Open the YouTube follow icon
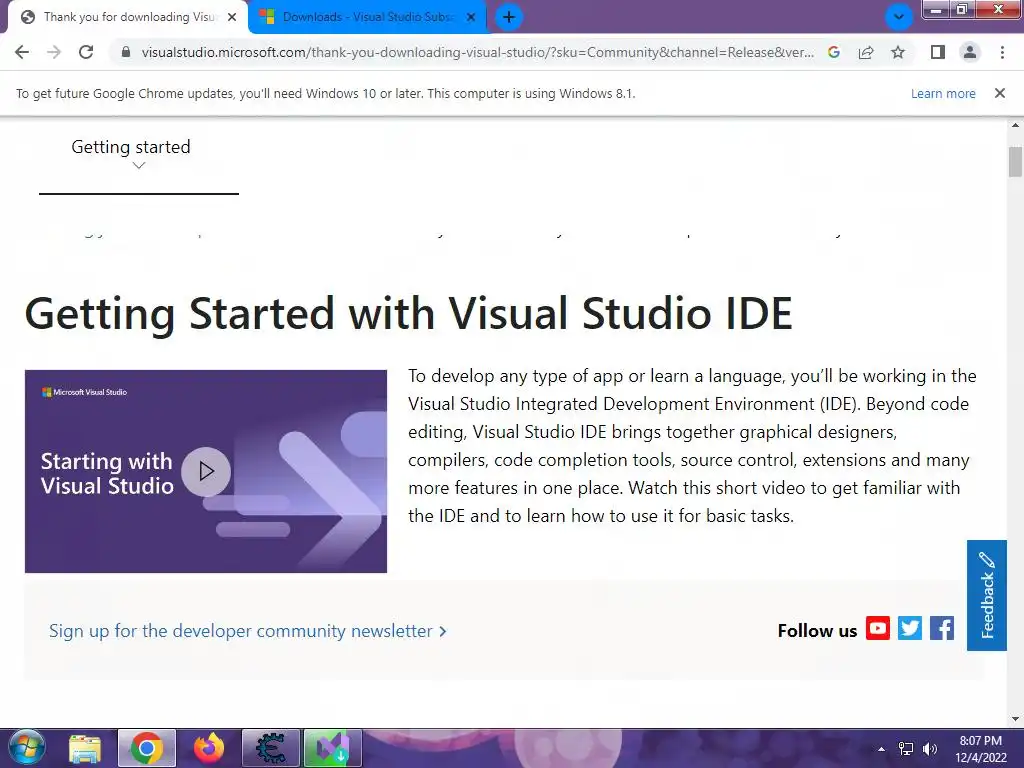The image size is (1024, 768). (878, 628)
